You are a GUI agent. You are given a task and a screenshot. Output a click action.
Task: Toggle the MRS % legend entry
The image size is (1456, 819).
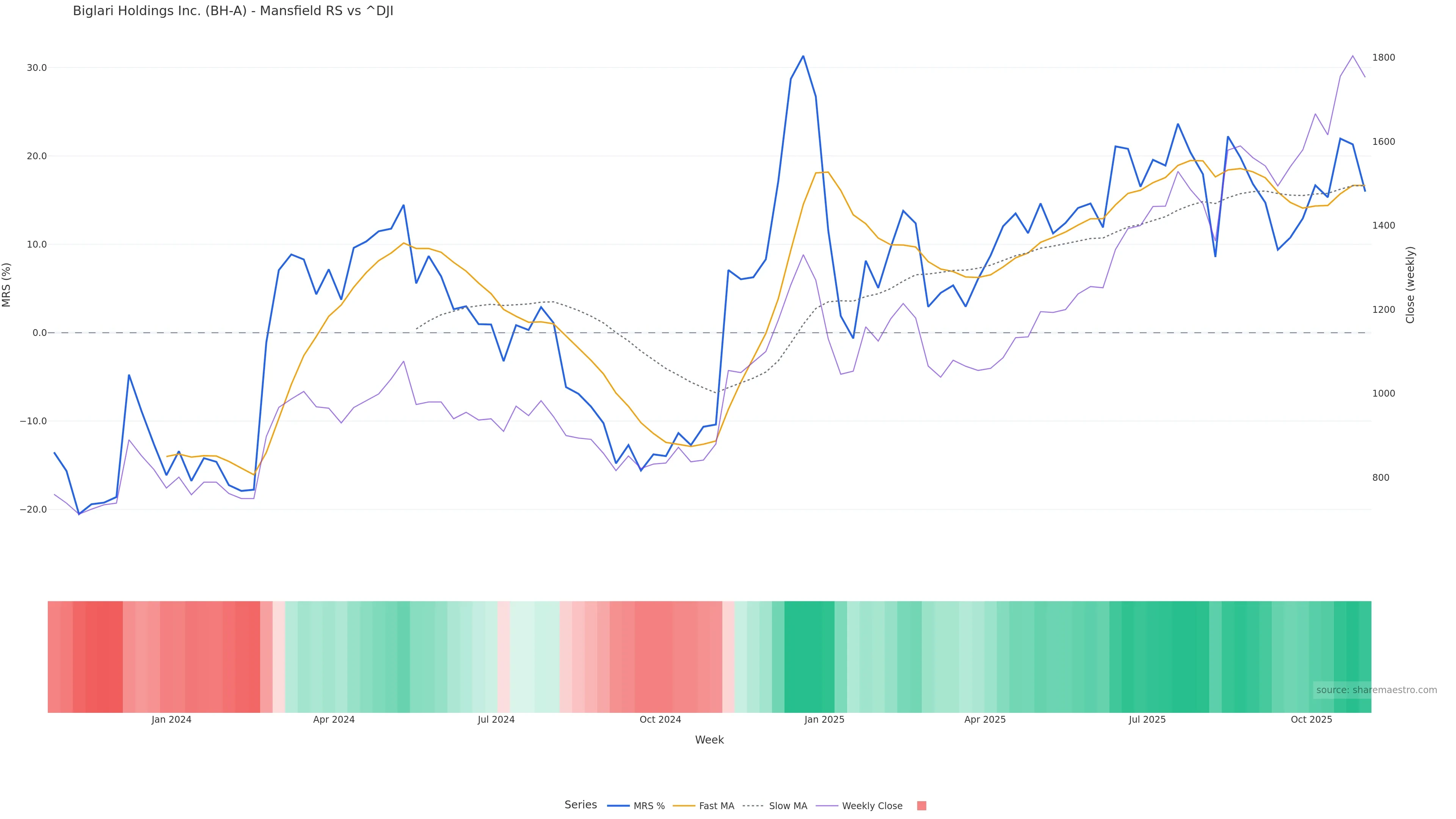tap(649, 806)
